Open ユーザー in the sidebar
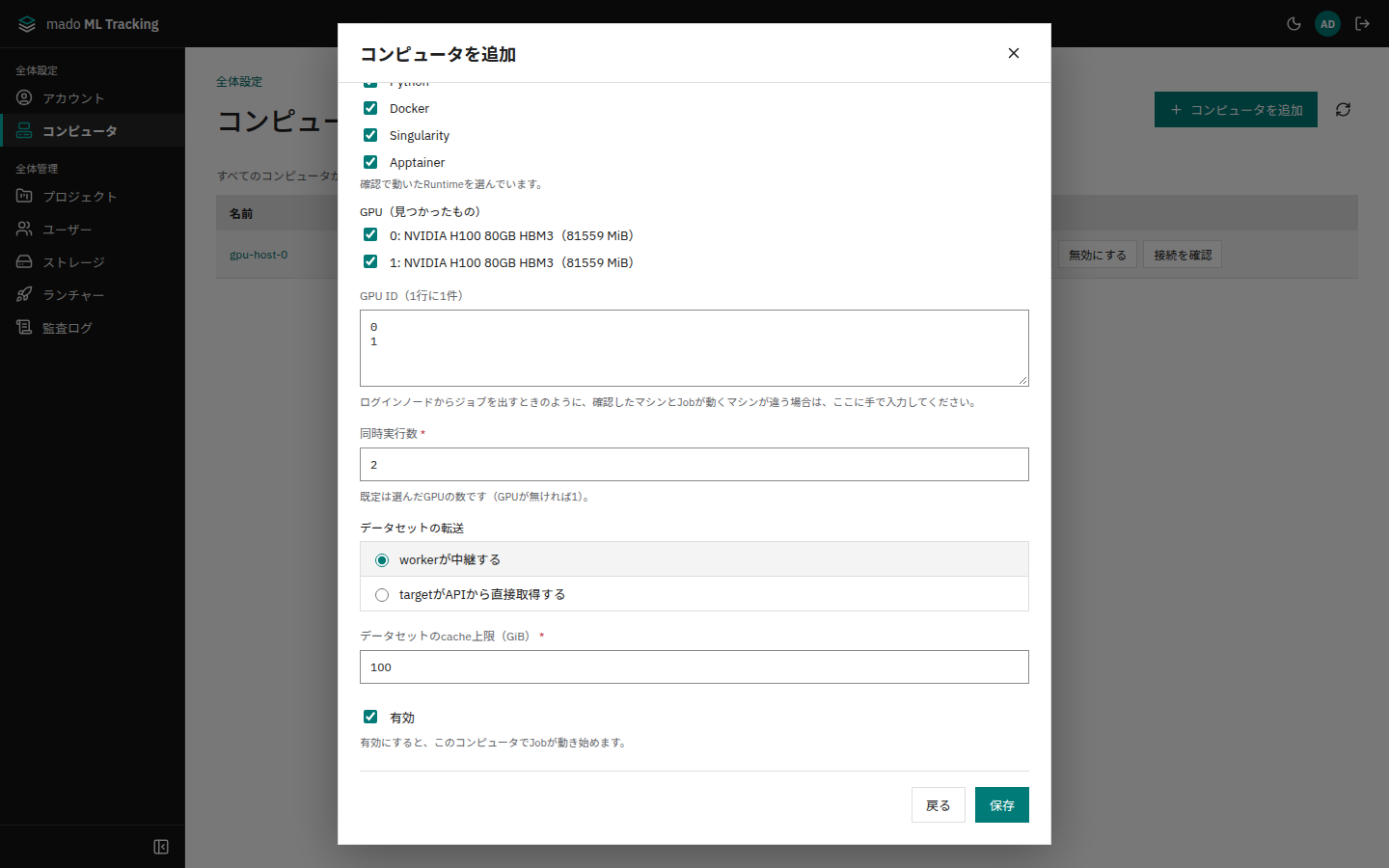 coord(93,230)
